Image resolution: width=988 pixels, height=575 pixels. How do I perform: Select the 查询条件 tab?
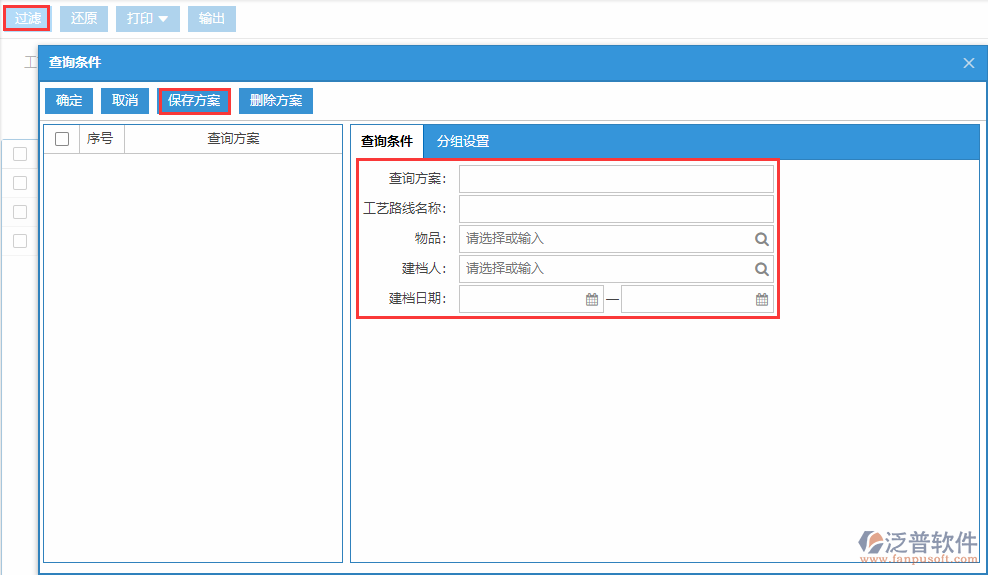387,142
